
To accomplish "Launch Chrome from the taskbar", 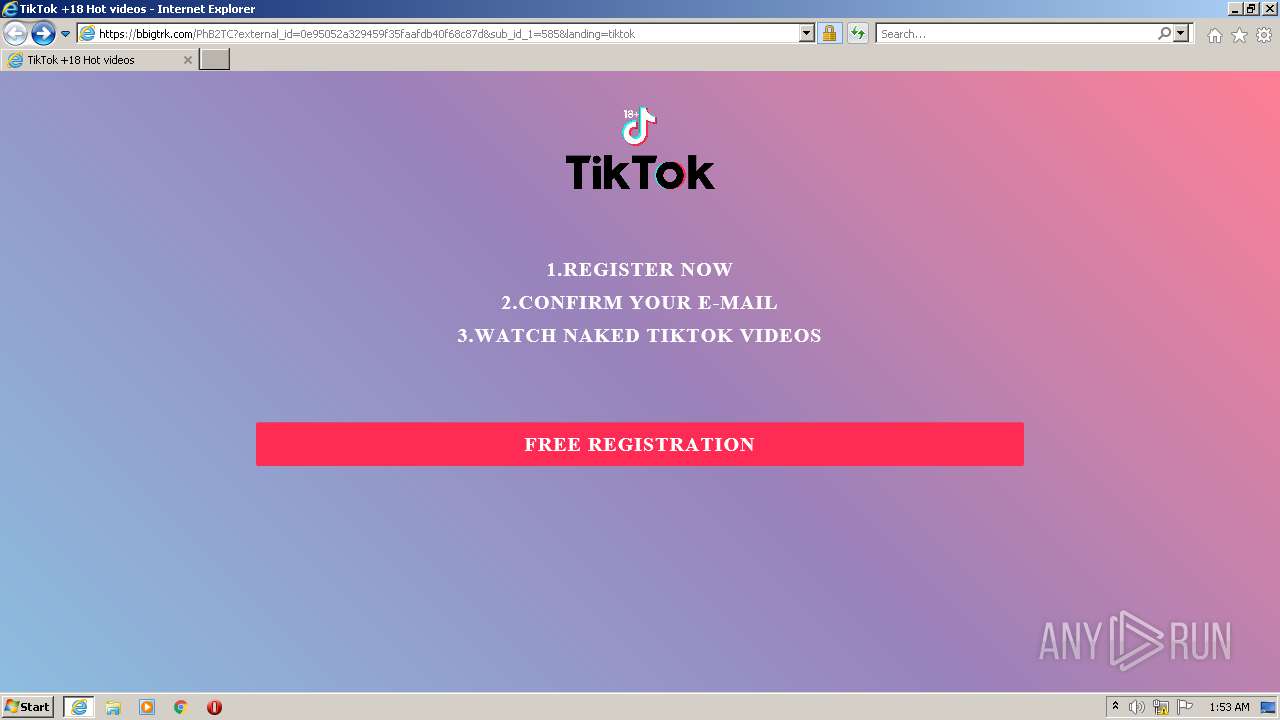I will click(181, 707).
